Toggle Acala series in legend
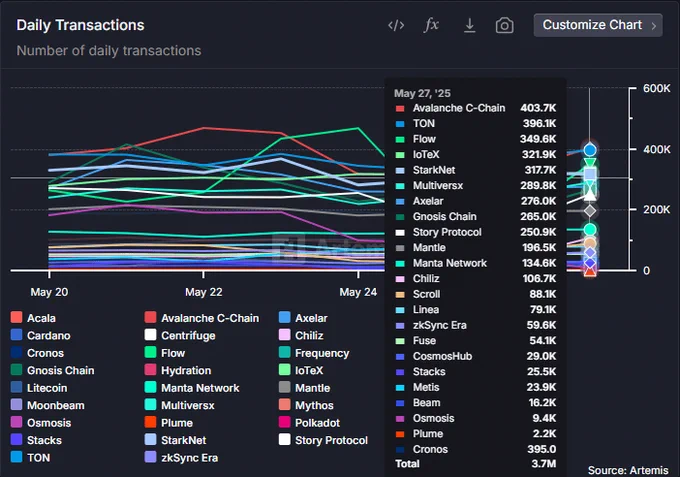 pos(34,318)
